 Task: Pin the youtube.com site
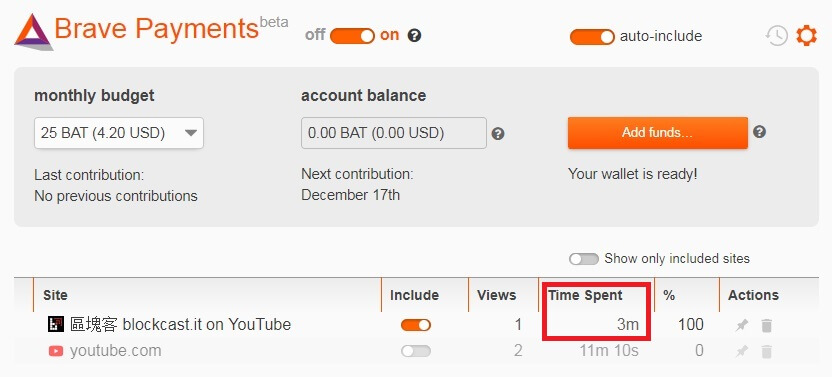click(742, 351)
